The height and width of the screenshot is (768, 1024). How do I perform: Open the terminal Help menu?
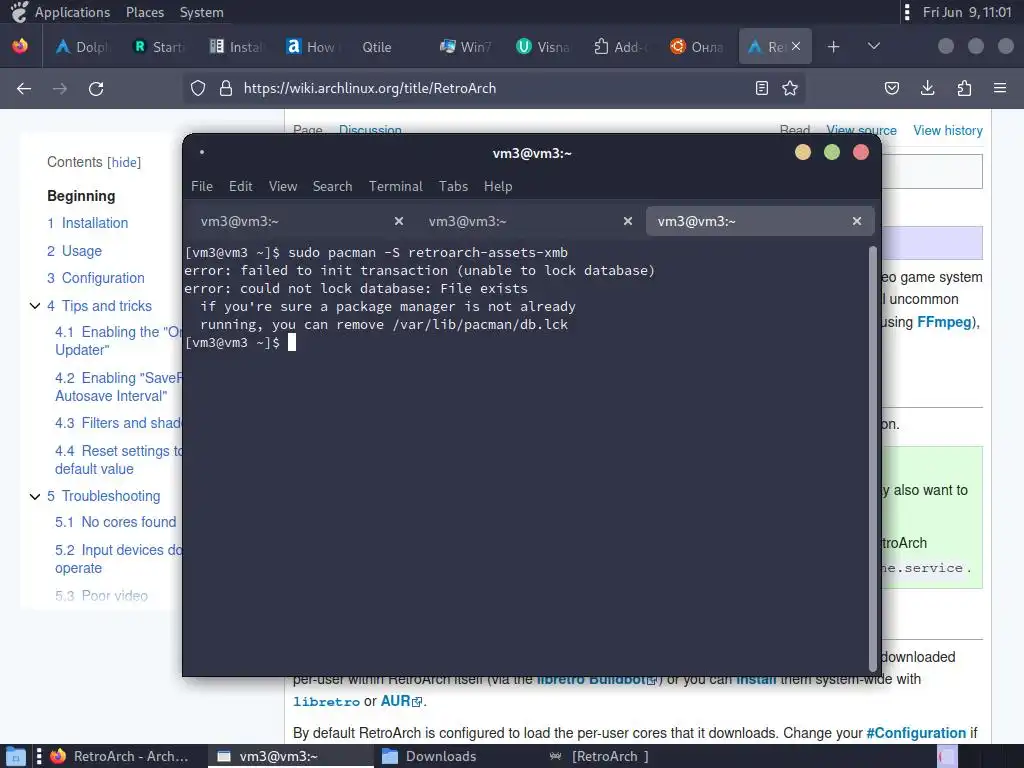(x=498, y=187)
